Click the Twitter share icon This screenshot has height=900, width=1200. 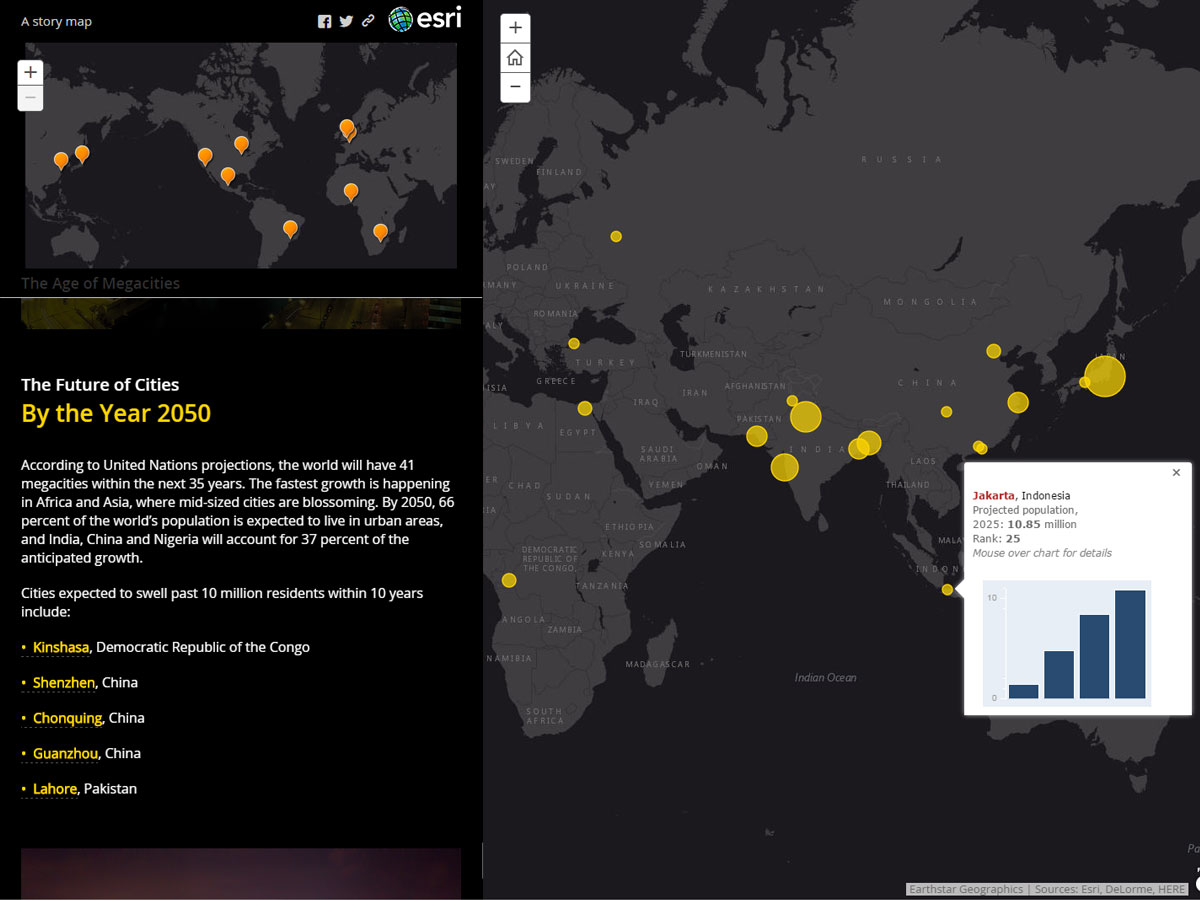click(346, 21)
